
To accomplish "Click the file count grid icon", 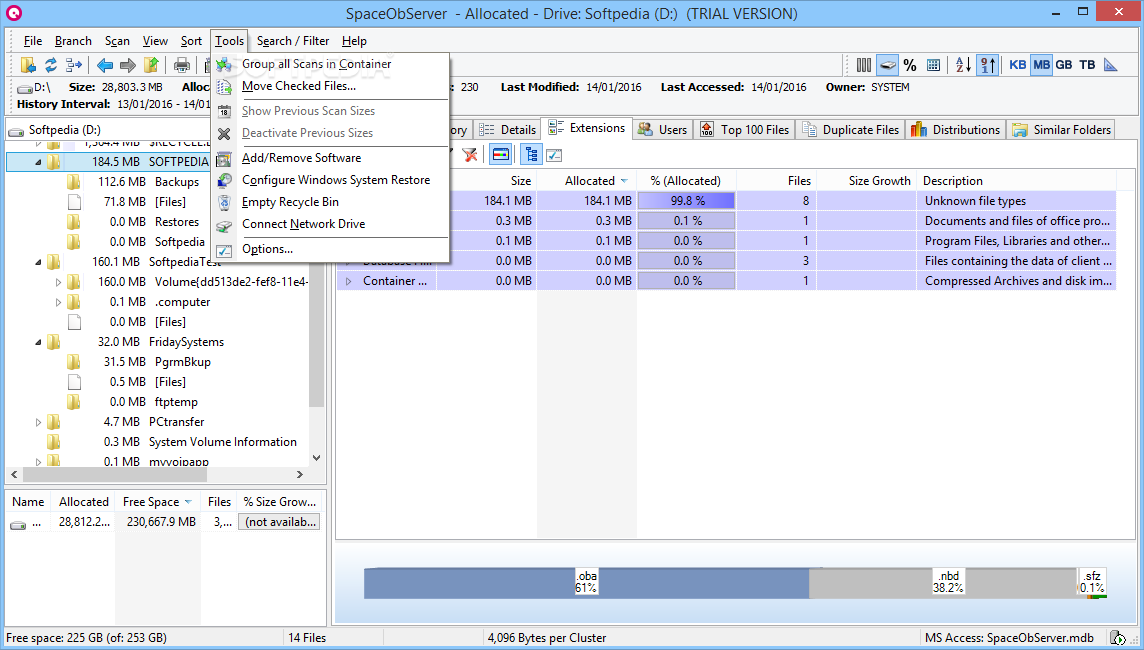I will click(933, 65).
